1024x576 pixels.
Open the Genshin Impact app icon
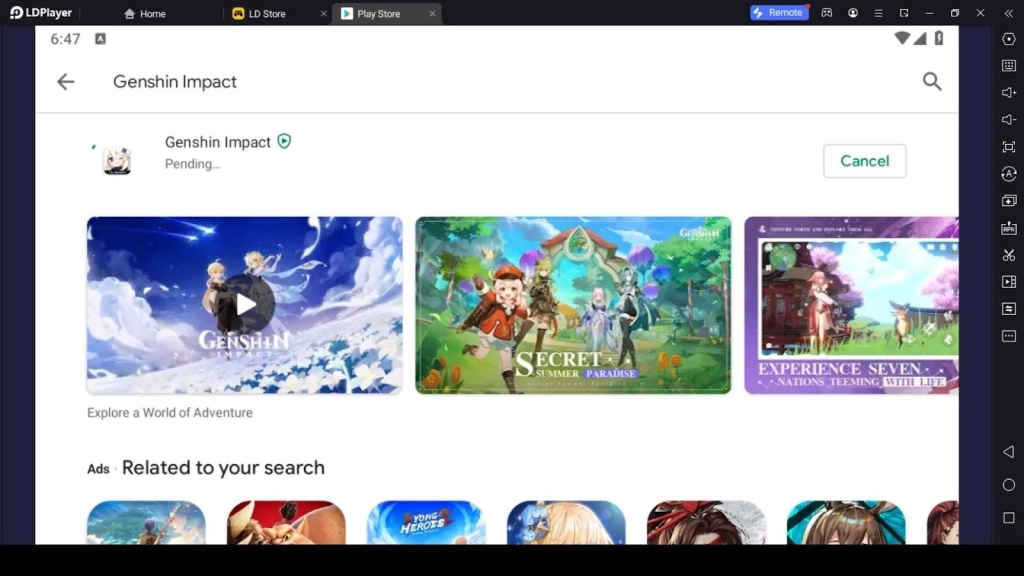(117, 160)
